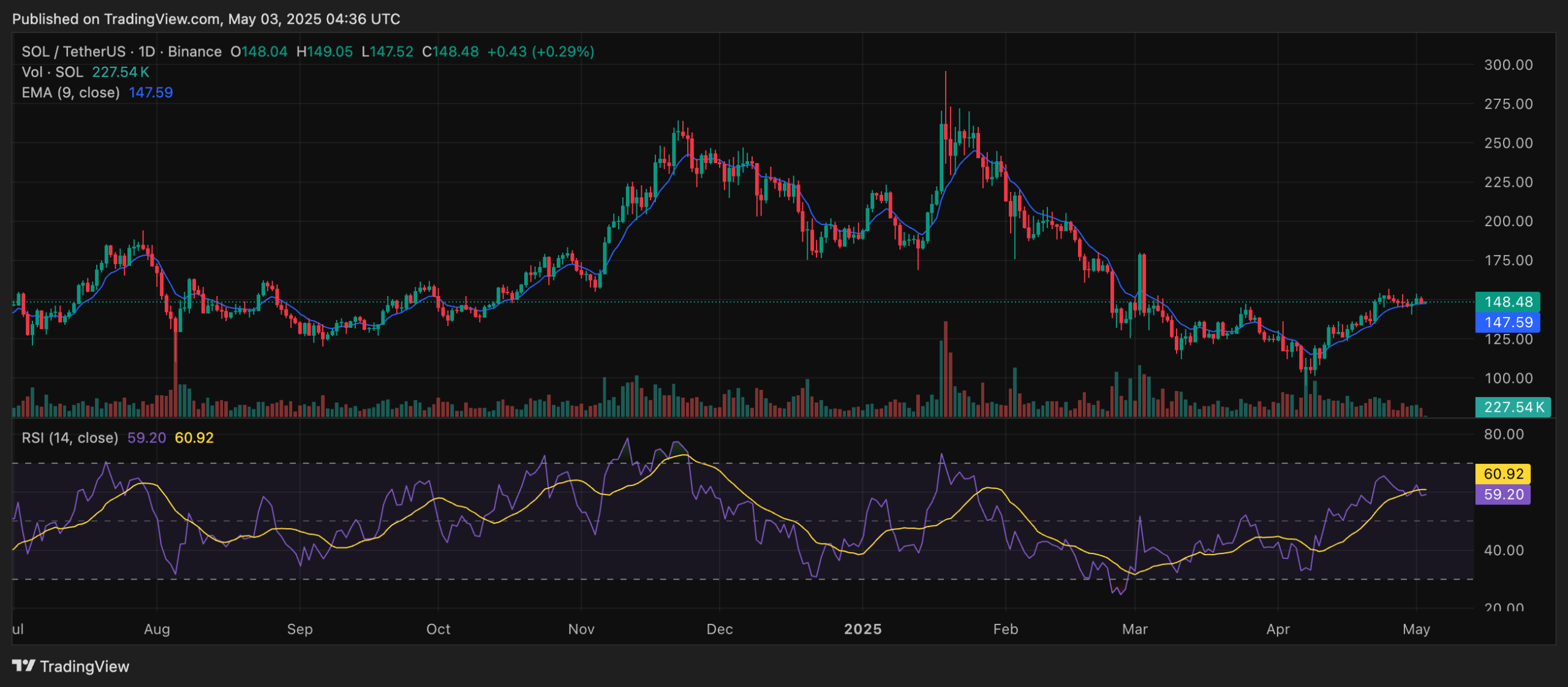Click the green 148.48 current price tag
1568x687 pixels.
pos(1507,302)
